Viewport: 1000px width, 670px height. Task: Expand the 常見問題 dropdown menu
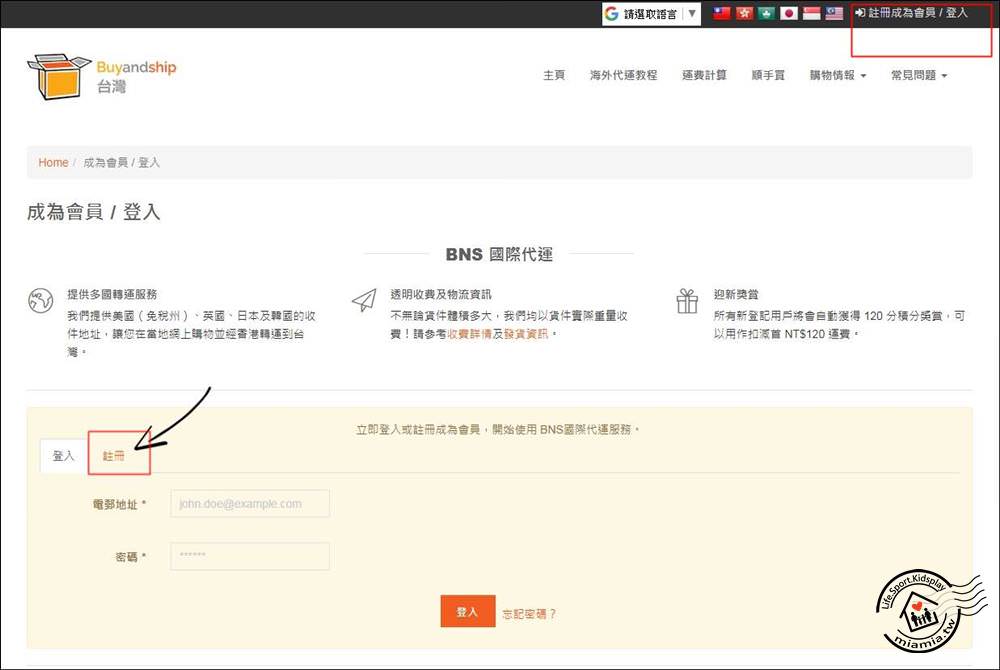coord(918,76)
